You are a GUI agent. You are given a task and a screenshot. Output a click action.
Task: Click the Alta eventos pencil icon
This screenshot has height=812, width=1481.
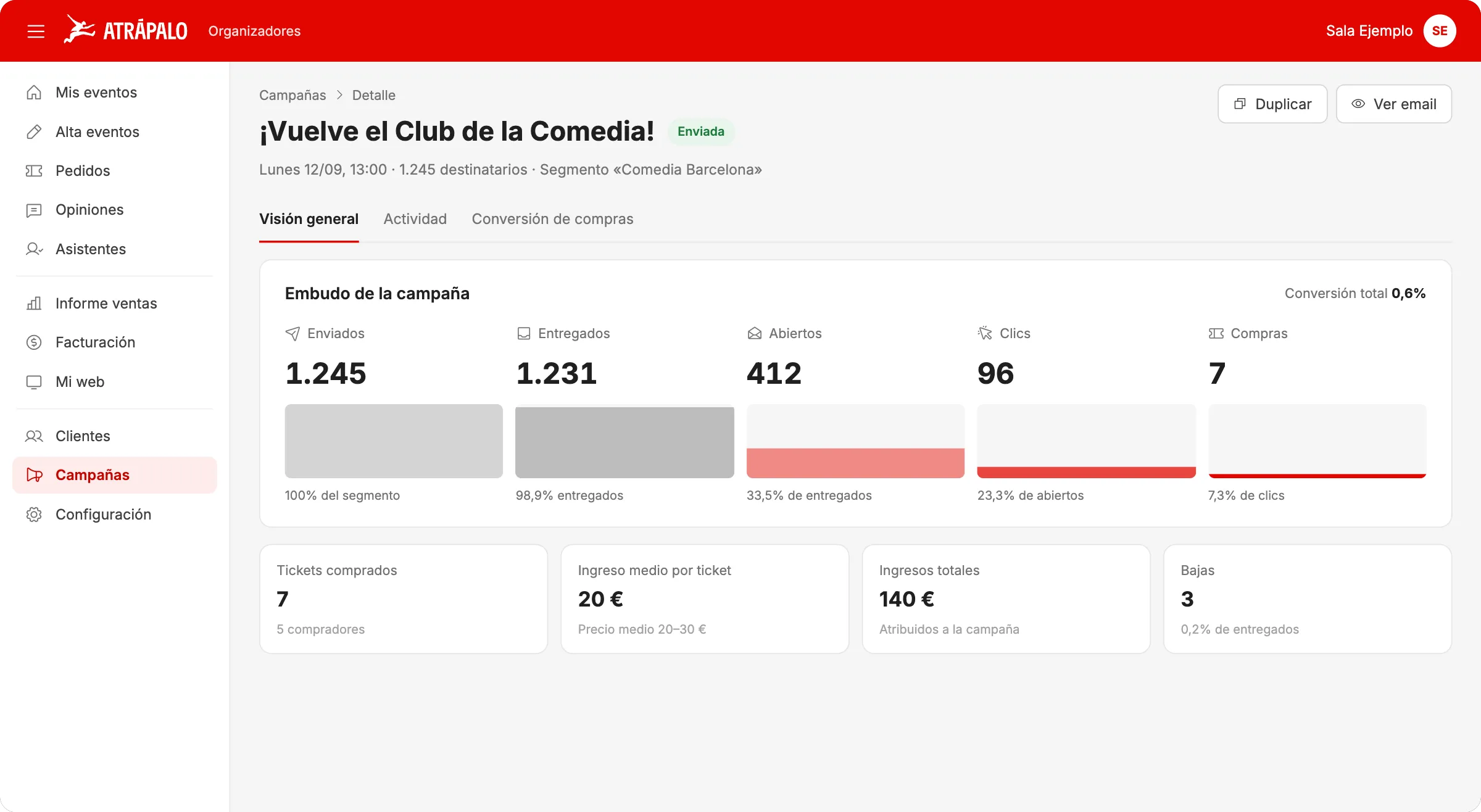pyautogui.click(x=34, y=132)
